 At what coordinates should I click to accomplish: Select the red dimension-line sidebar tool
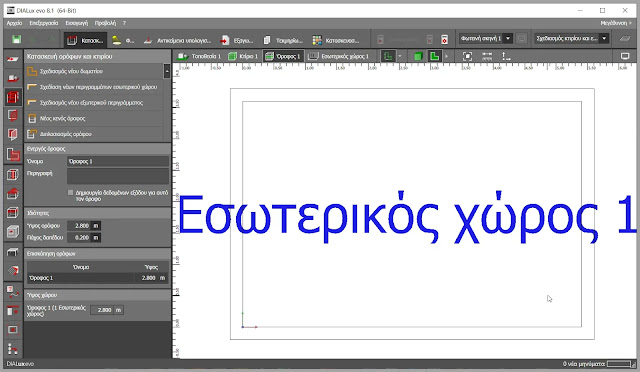coord(13,311)
